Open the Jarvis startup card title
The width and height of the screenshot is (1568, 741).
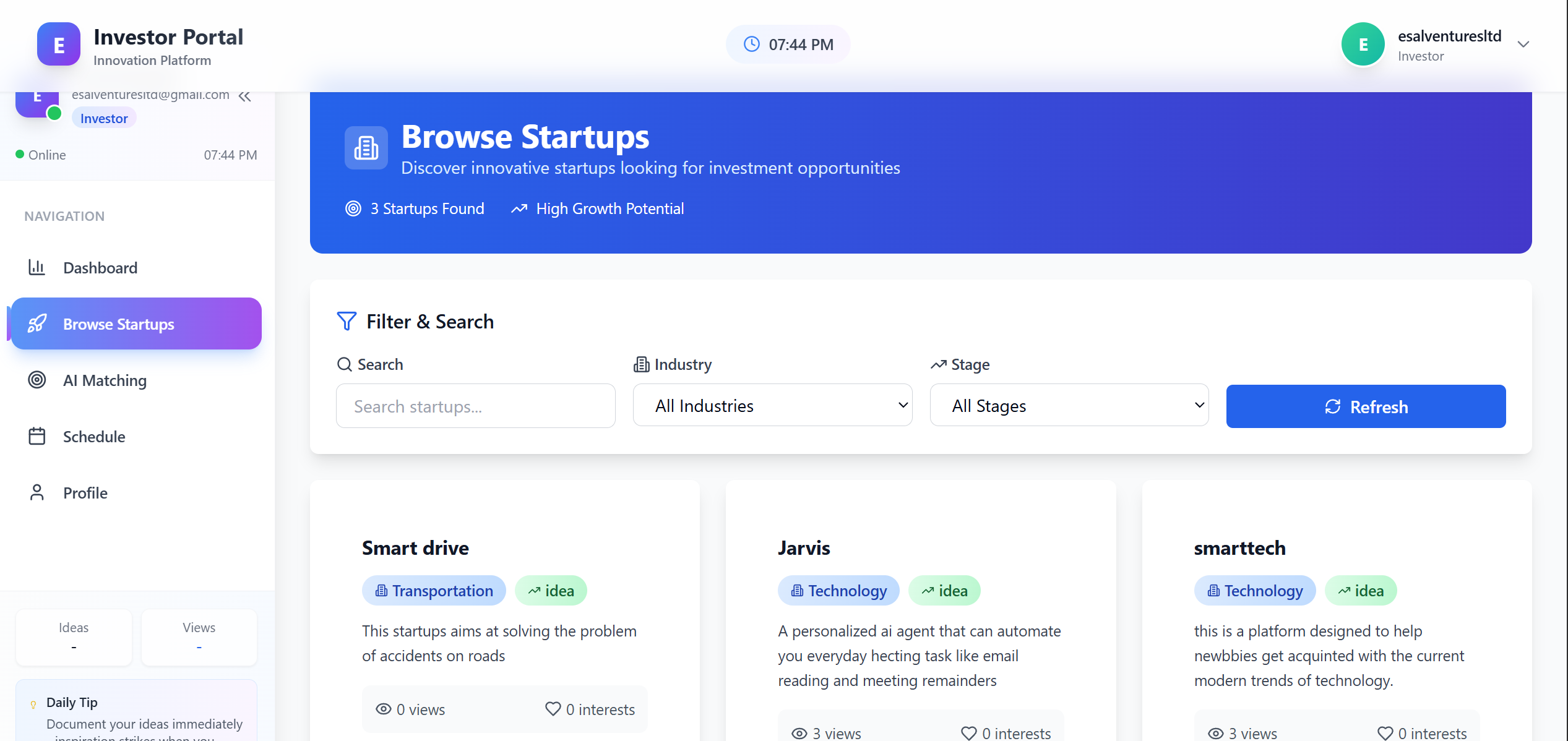[x=804, y=548]
